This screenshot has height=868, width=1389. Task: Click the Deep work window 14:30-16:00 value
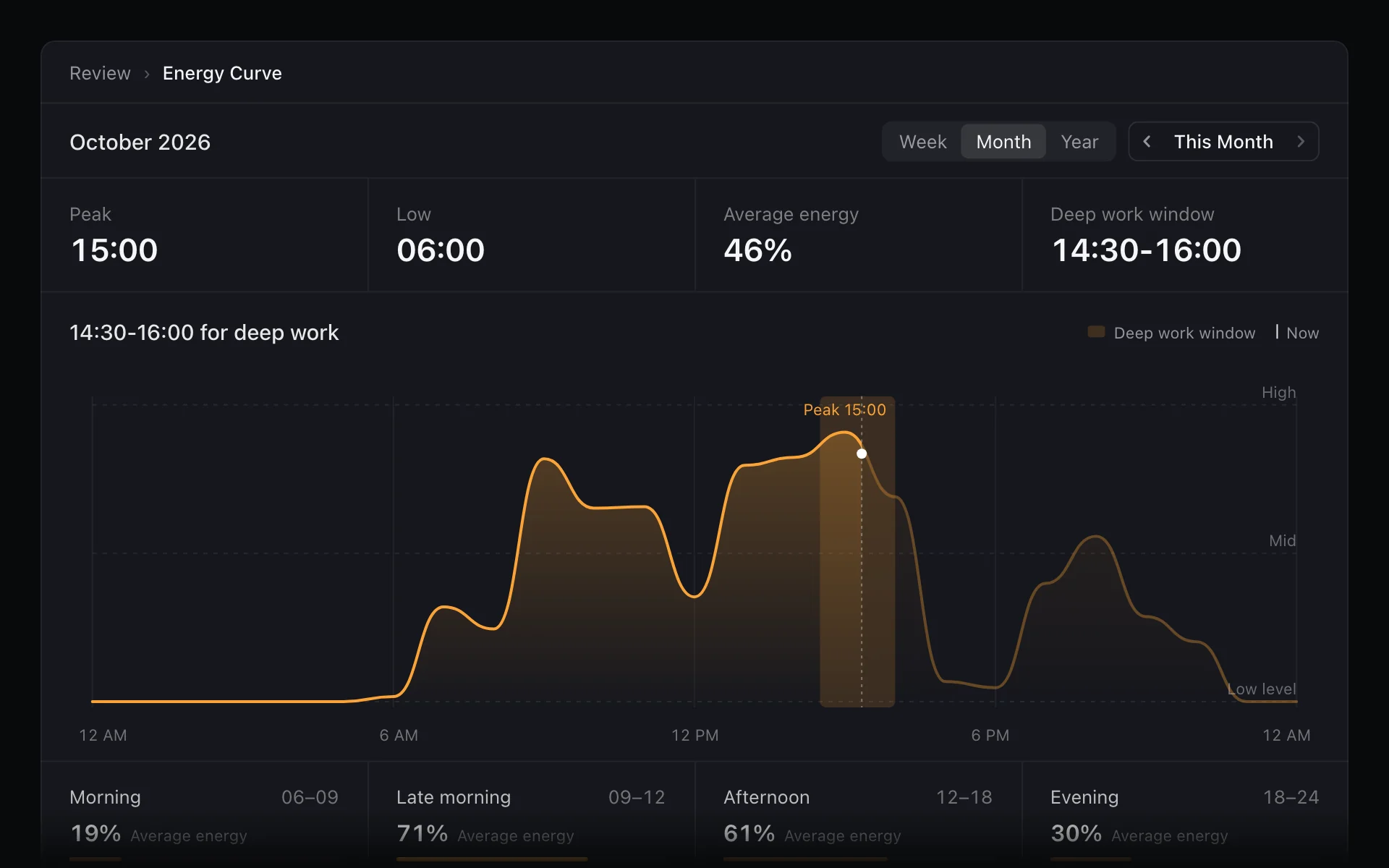1146,250
